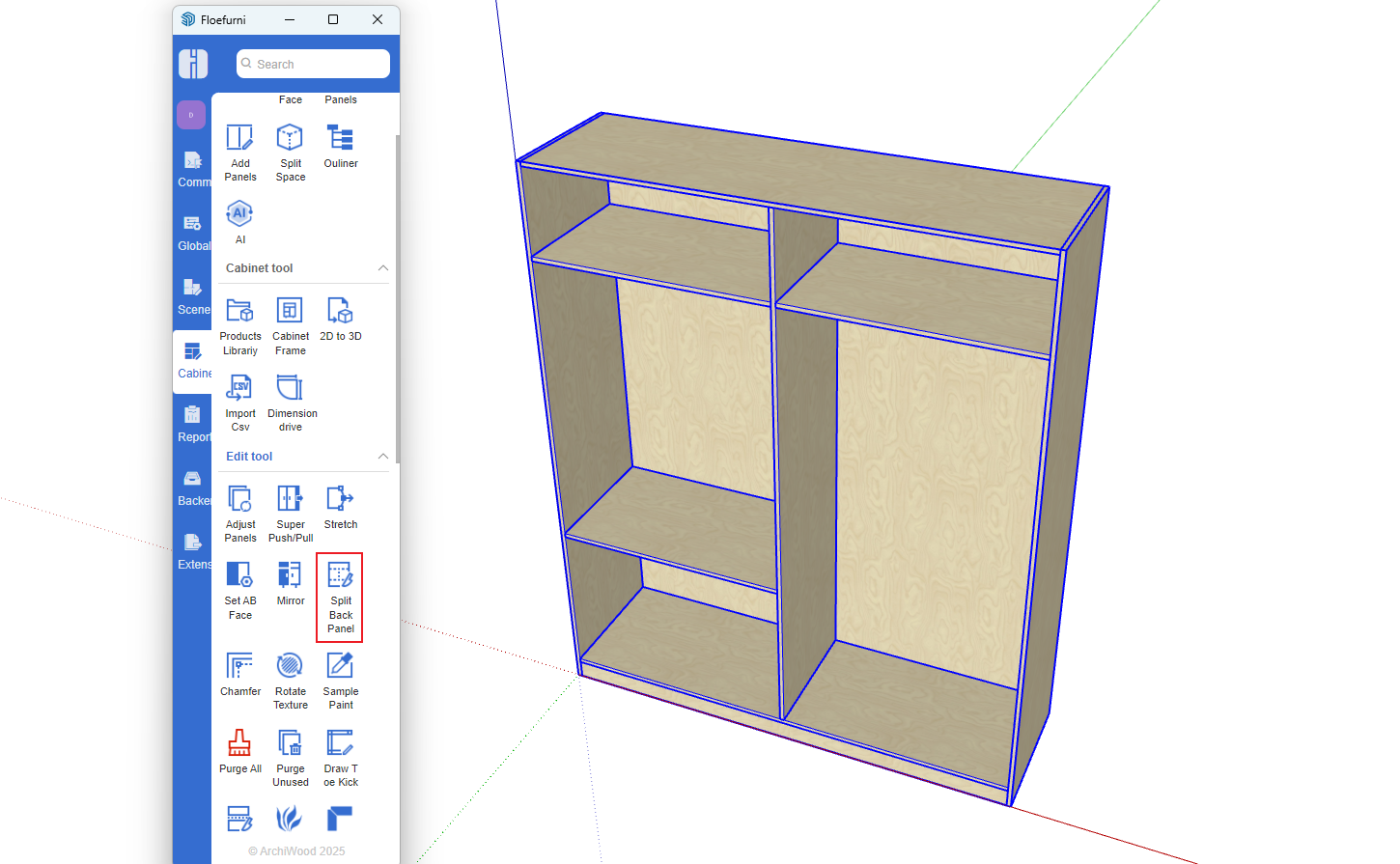
Task: Pick the Mirror tool
Action: (290, 584)
